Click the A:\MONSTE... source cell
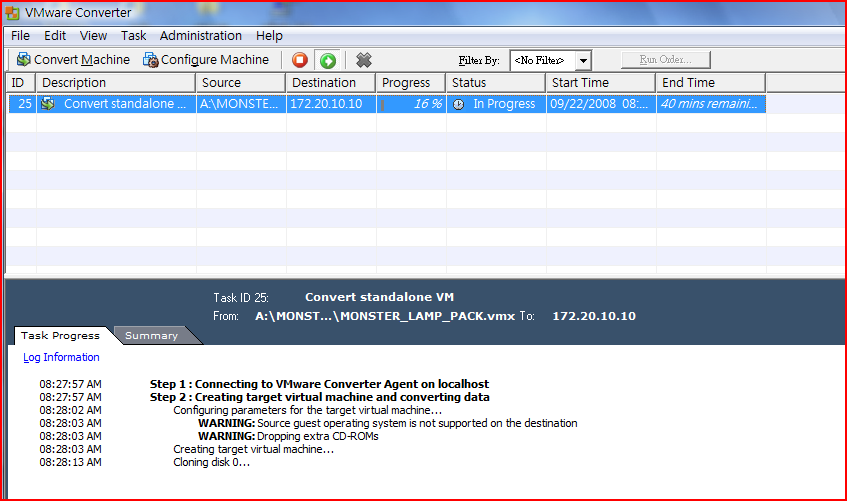The width and height of the screenshot is (847, 501). (x=241, y=104)
